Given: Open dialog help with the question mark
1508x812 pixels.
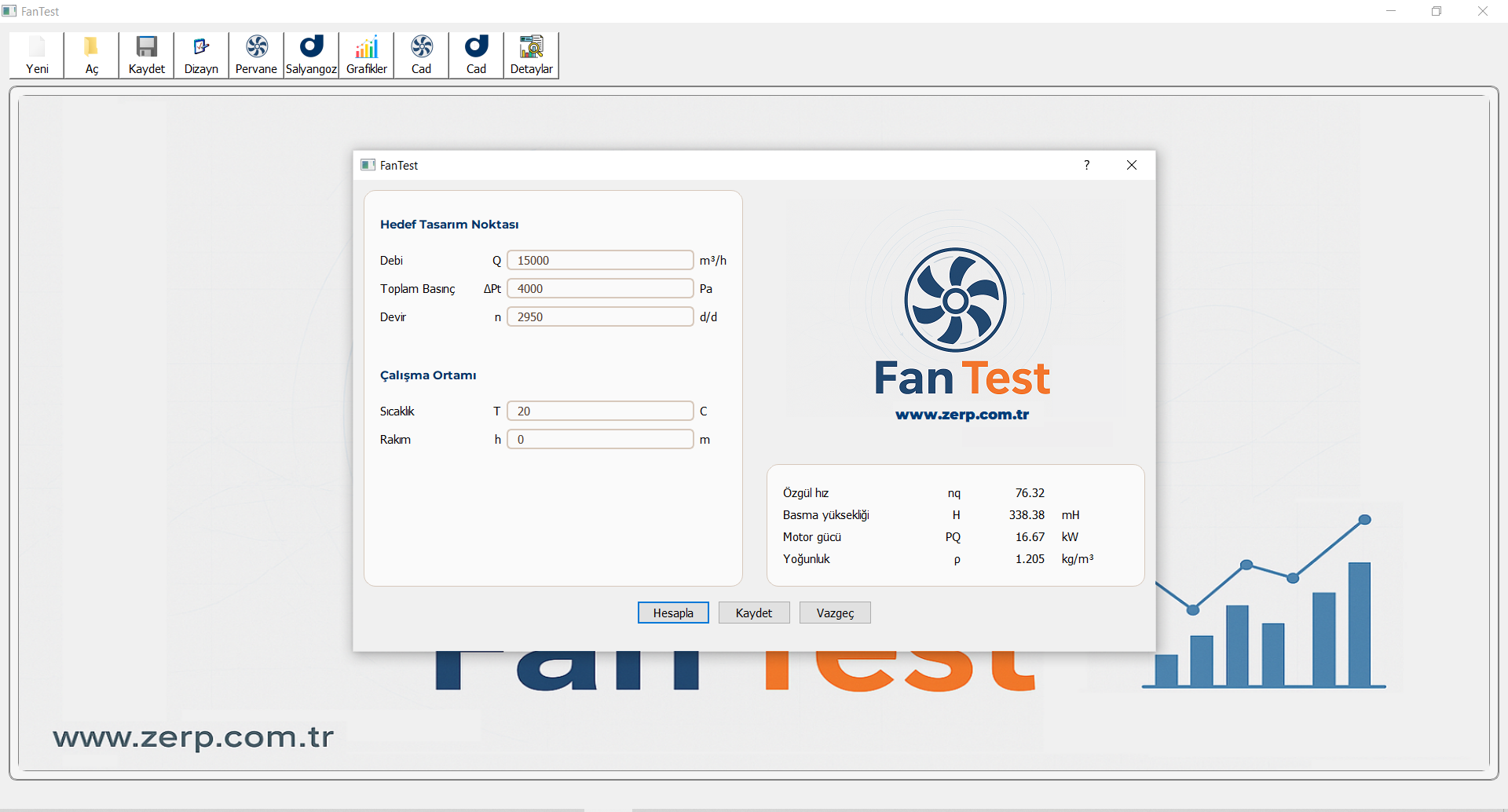Looking at the screenshot, I should point(1087,165).
